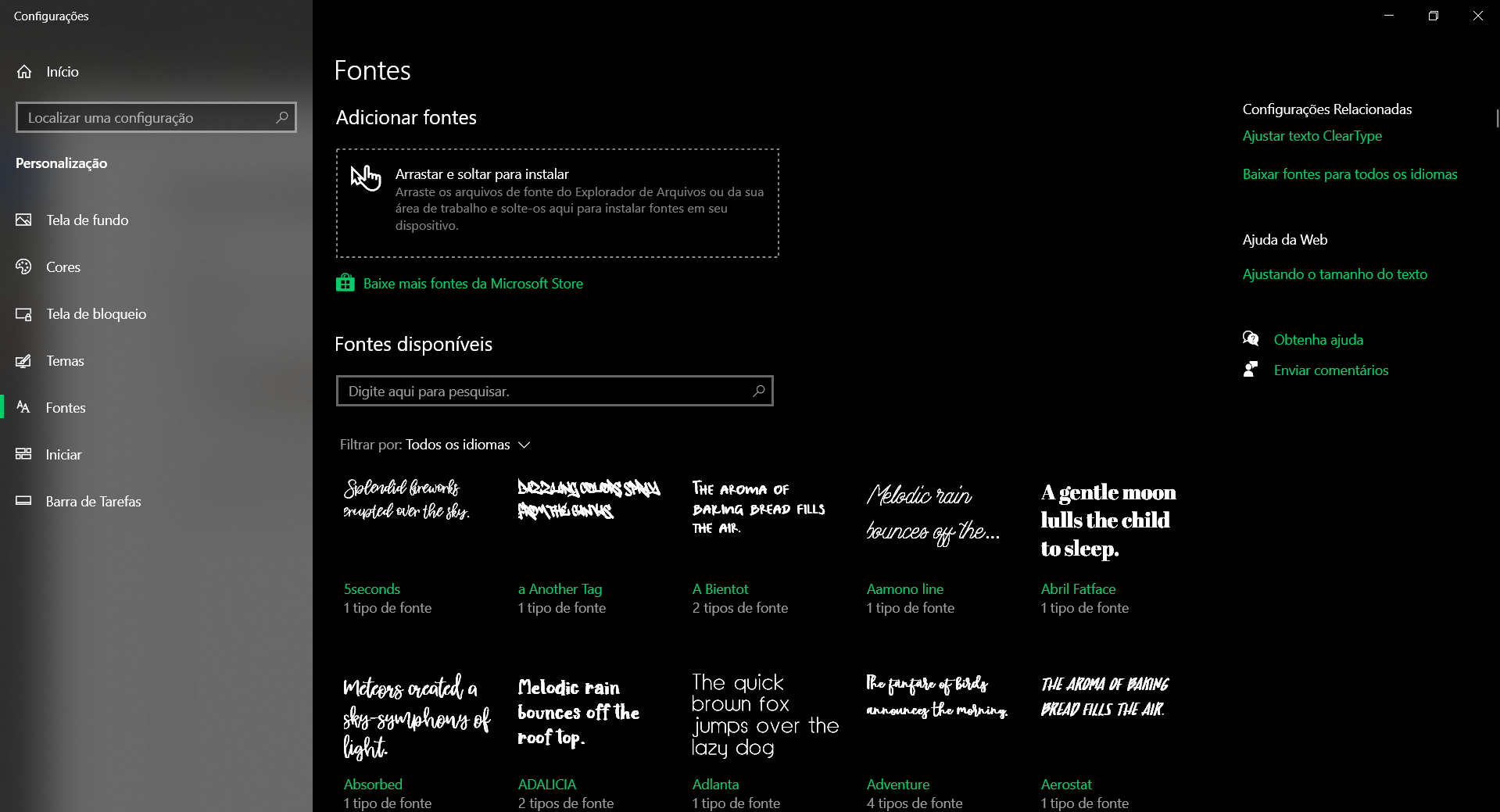
Task: Click the magnifier in Localizar uma configuração
Action: [282, 117]
